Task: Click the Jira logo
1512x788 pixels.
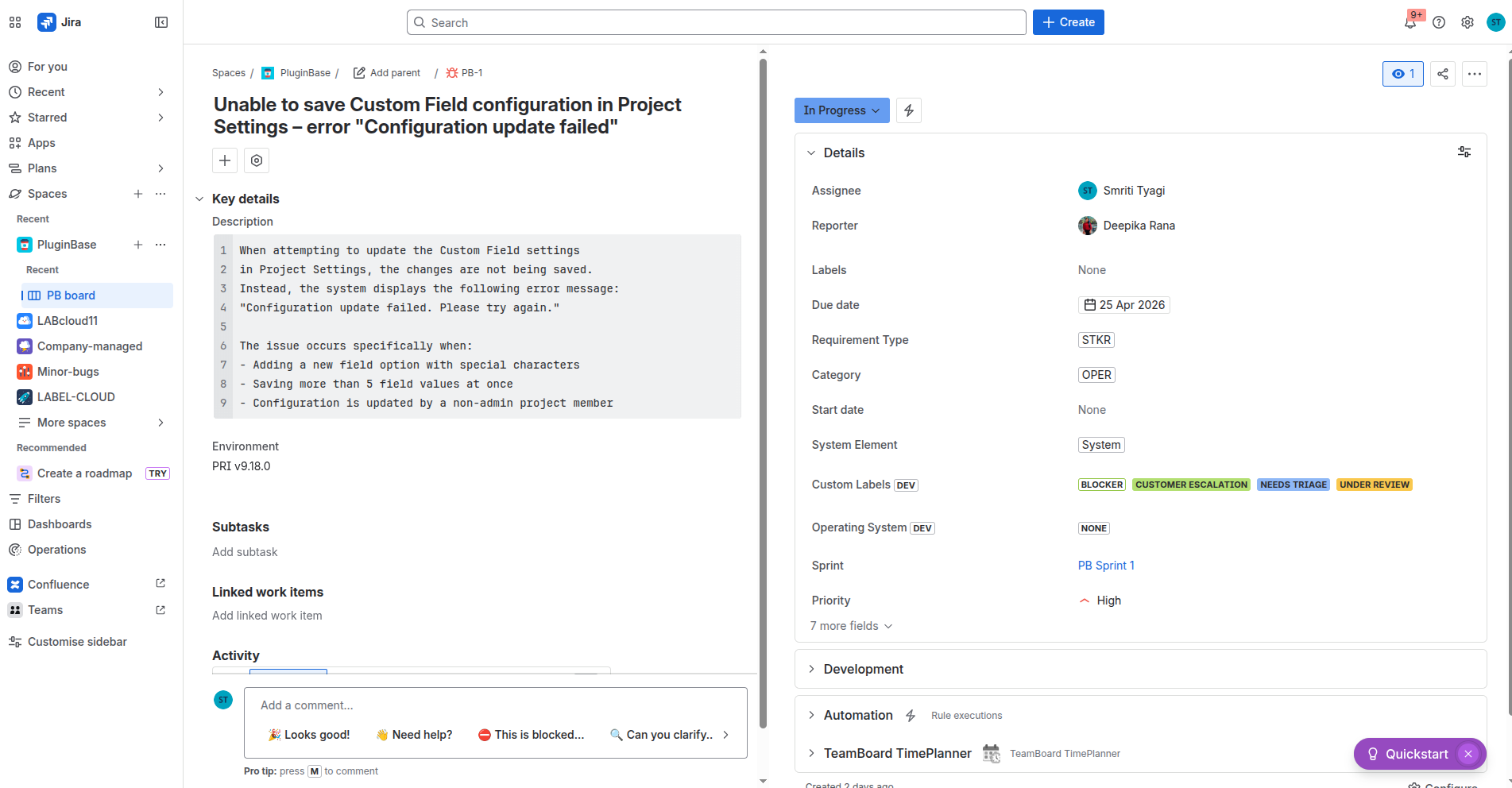Action: [60, 22]
